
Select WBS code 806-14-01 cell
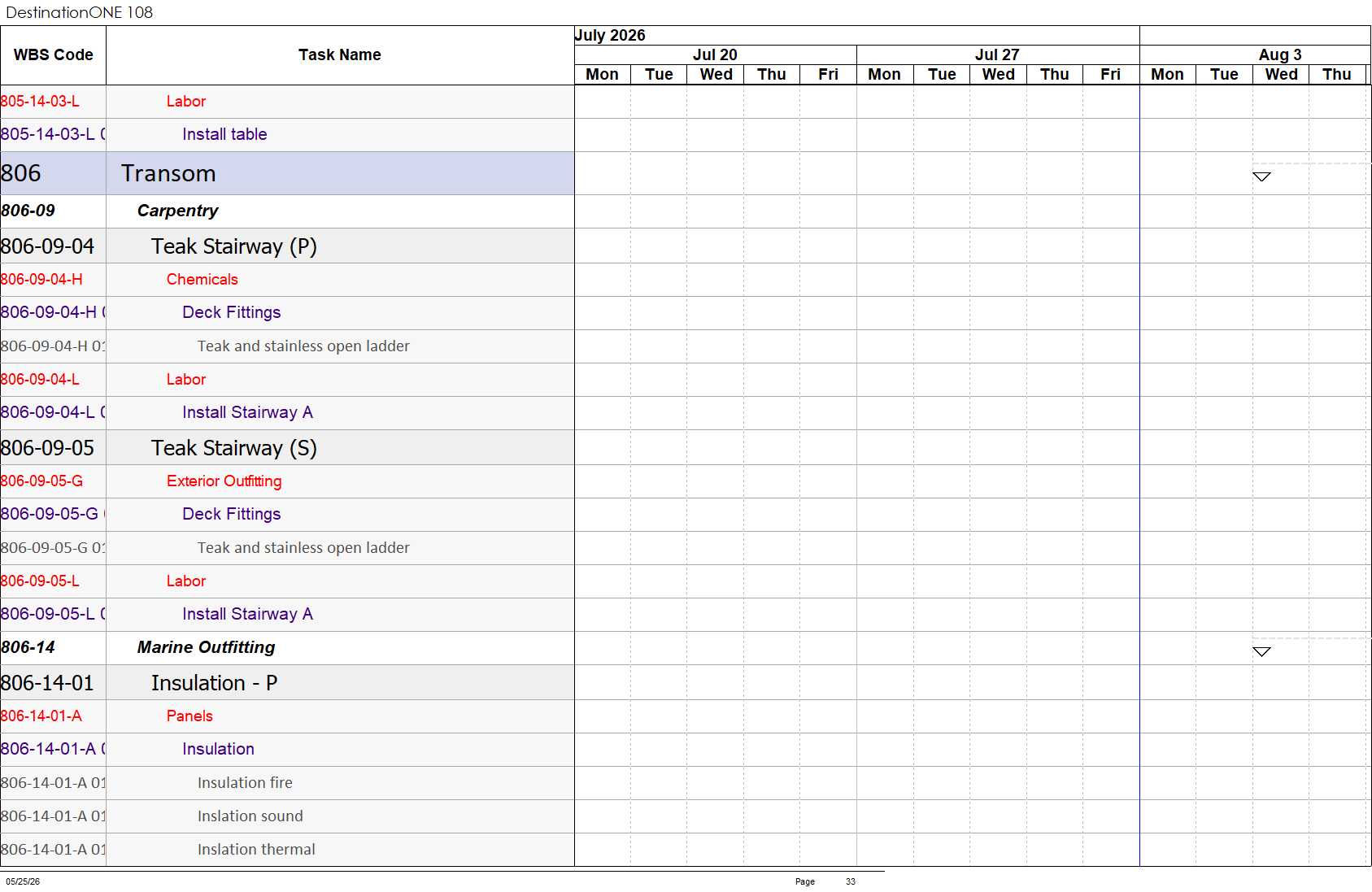(x=53, y=682)
